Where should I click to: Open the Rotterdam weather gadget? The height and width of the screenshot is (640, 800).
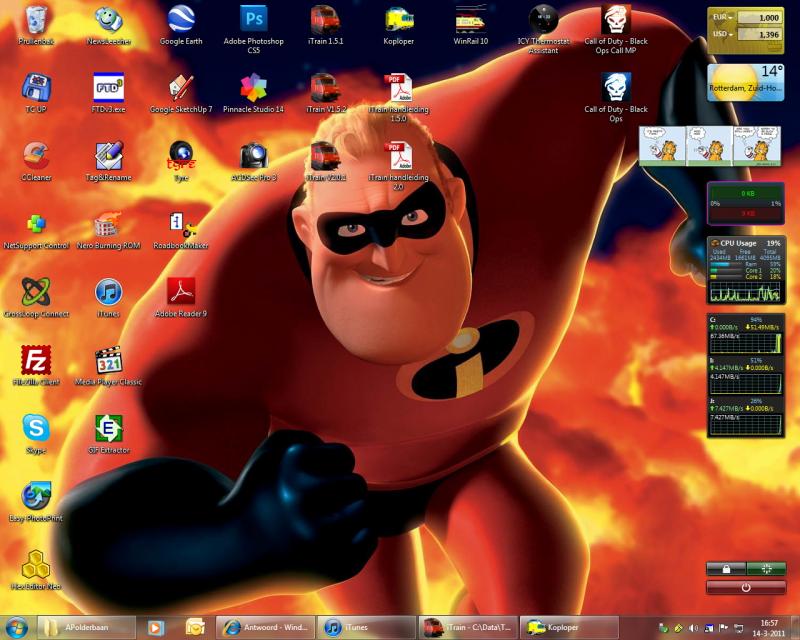tap(745, 82)
